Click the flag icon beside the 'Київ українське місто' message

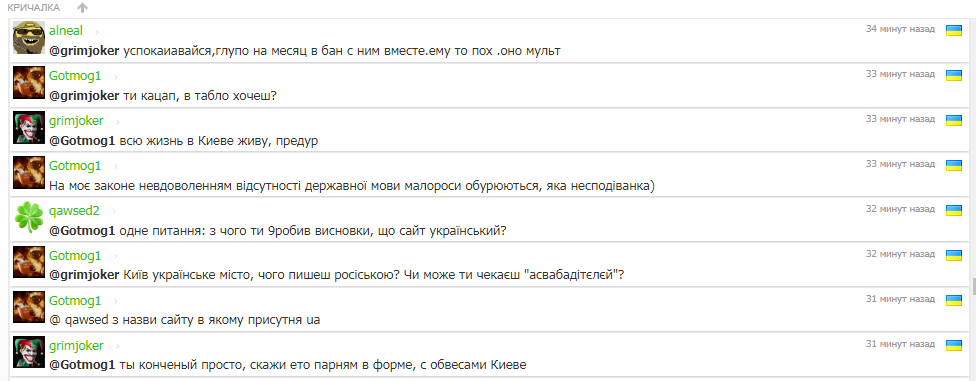tap(954, 255)
